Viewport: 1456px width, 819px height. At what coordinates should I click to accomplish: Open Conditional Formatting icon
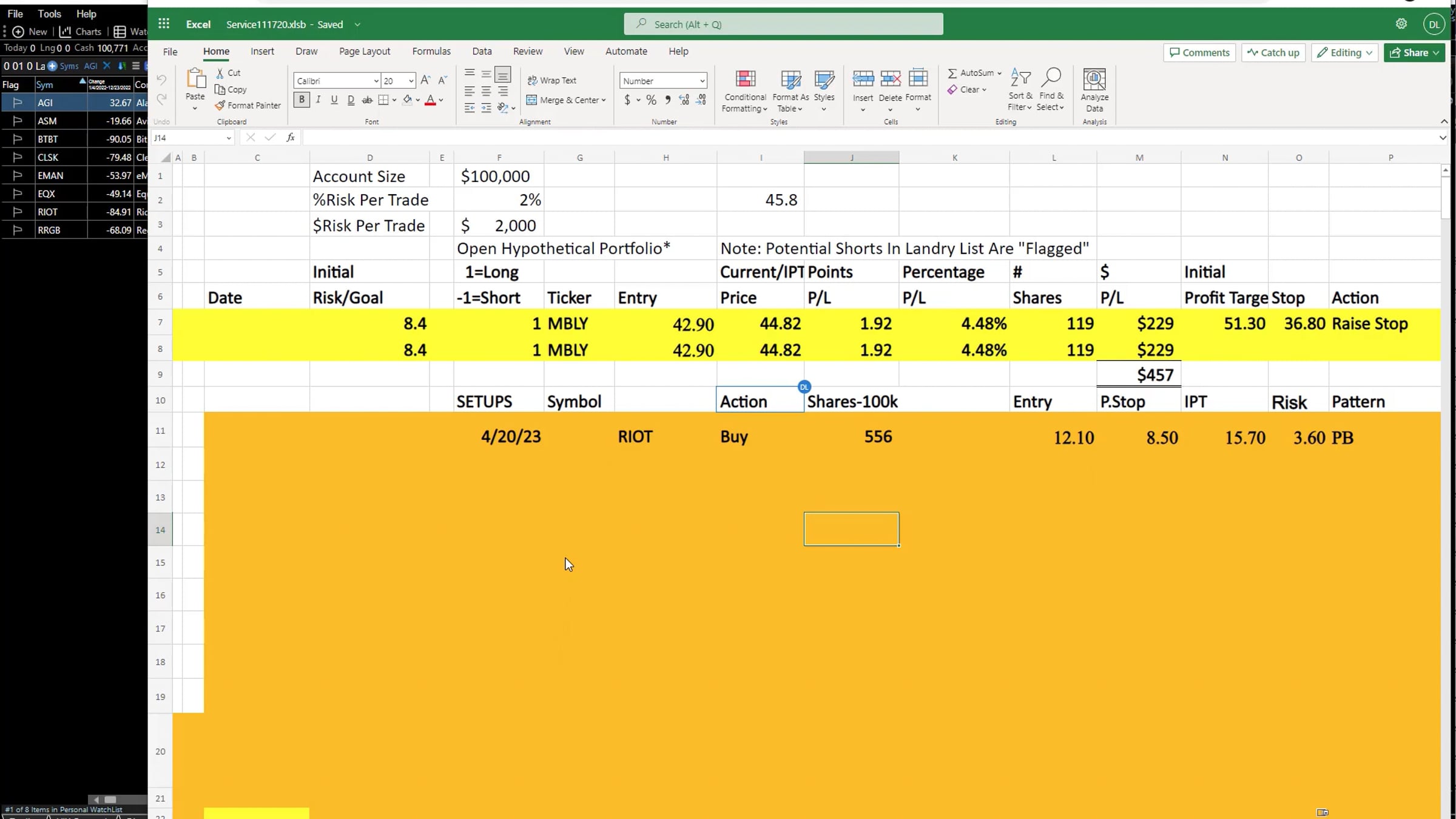[746, 79]
